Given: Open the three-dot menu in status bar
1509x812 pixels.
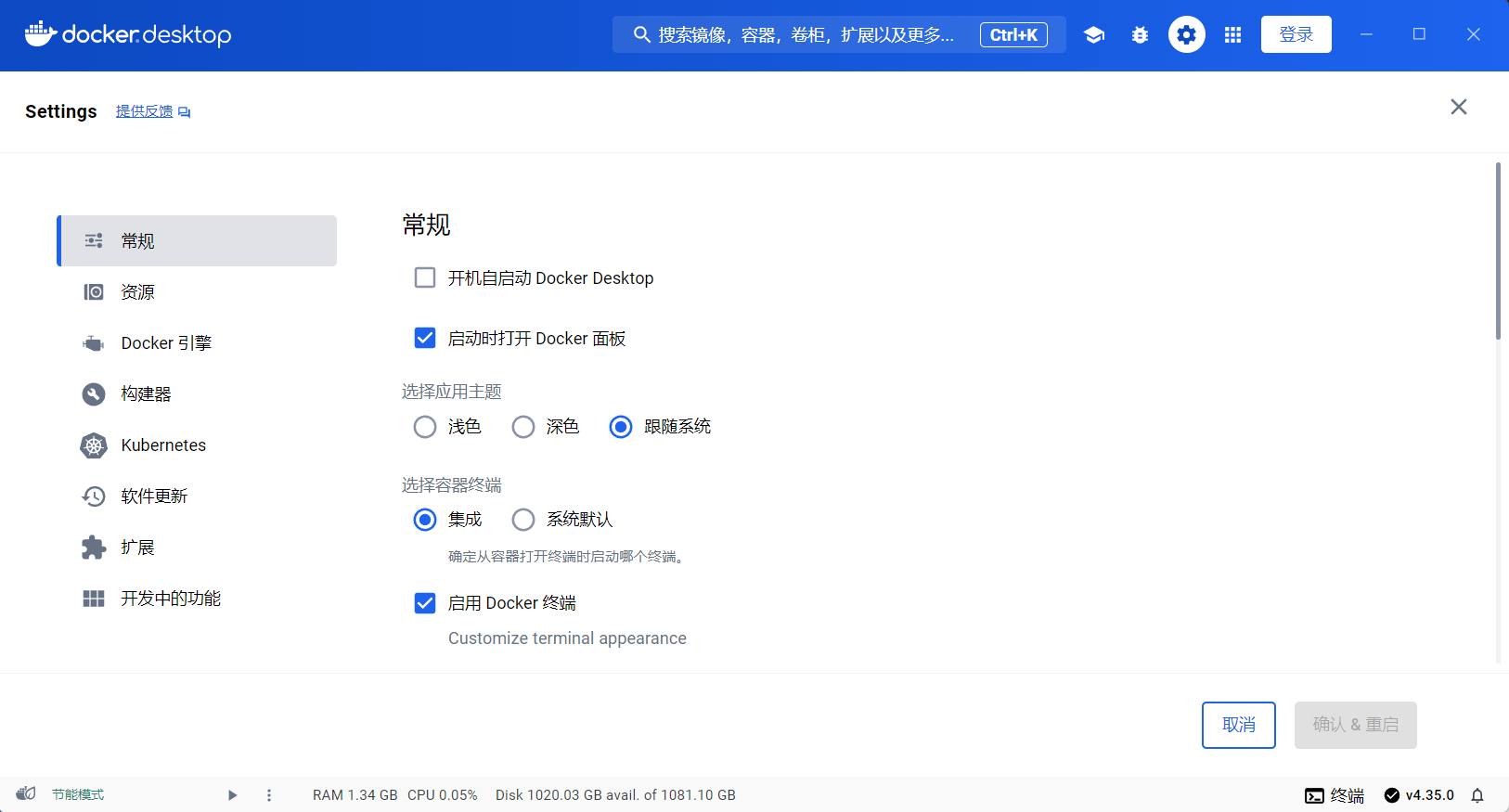Looking at the screenshot, I should 269,795.
